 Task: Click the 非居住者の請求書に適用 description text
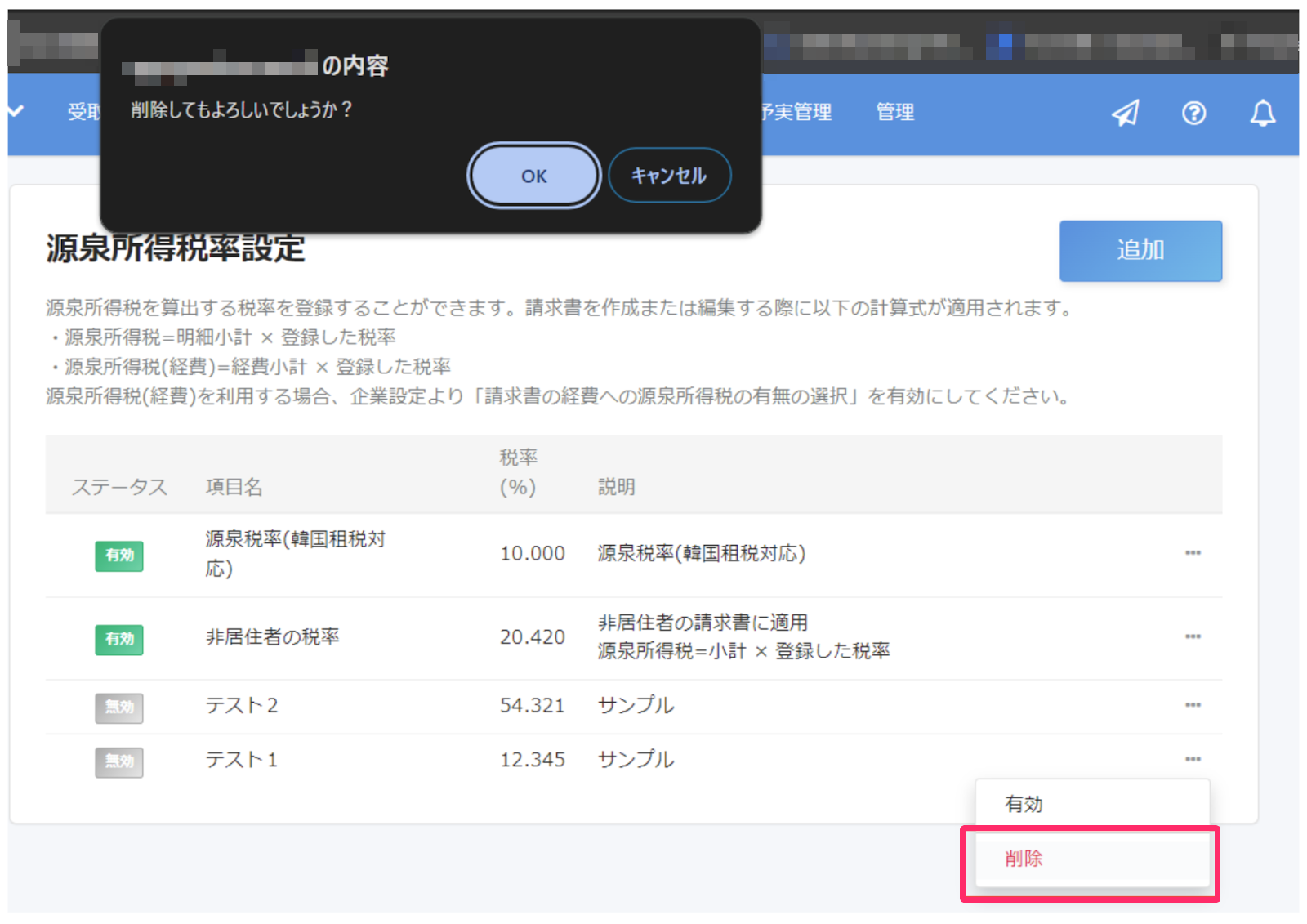(x=703, y=623)
